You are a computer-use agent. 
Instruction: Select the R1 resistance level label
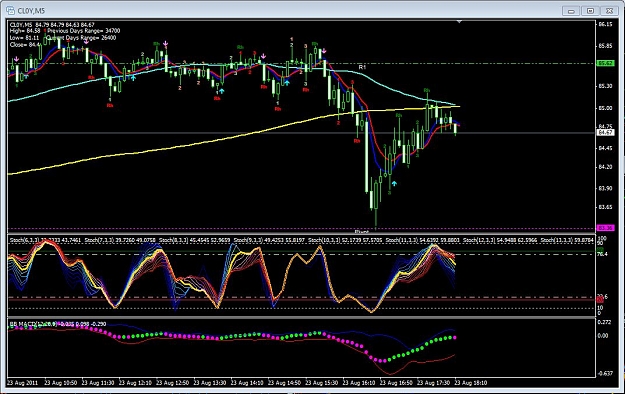click(362, 67)
